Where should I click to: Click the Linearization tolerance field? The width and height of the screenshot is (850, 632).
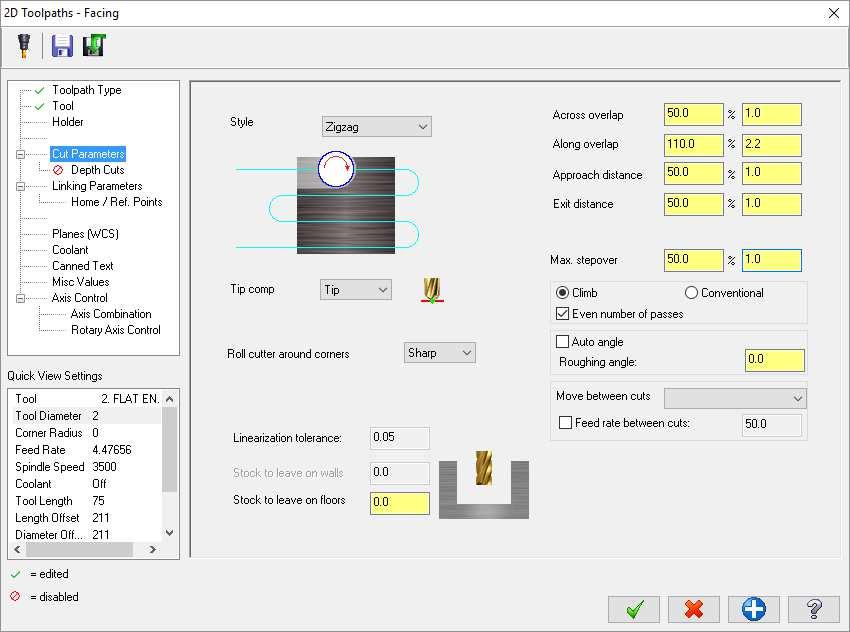(400, 438)
